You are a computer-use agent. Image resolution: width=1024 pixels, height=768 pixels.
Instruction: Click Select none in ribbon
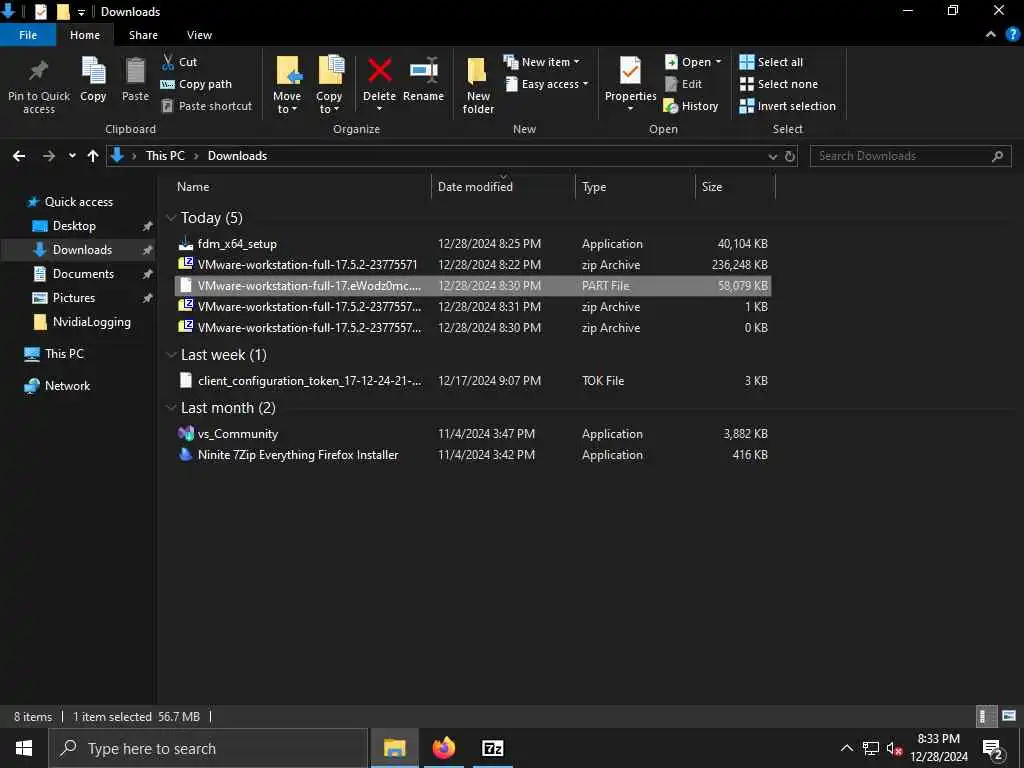[x=778, y=84]
